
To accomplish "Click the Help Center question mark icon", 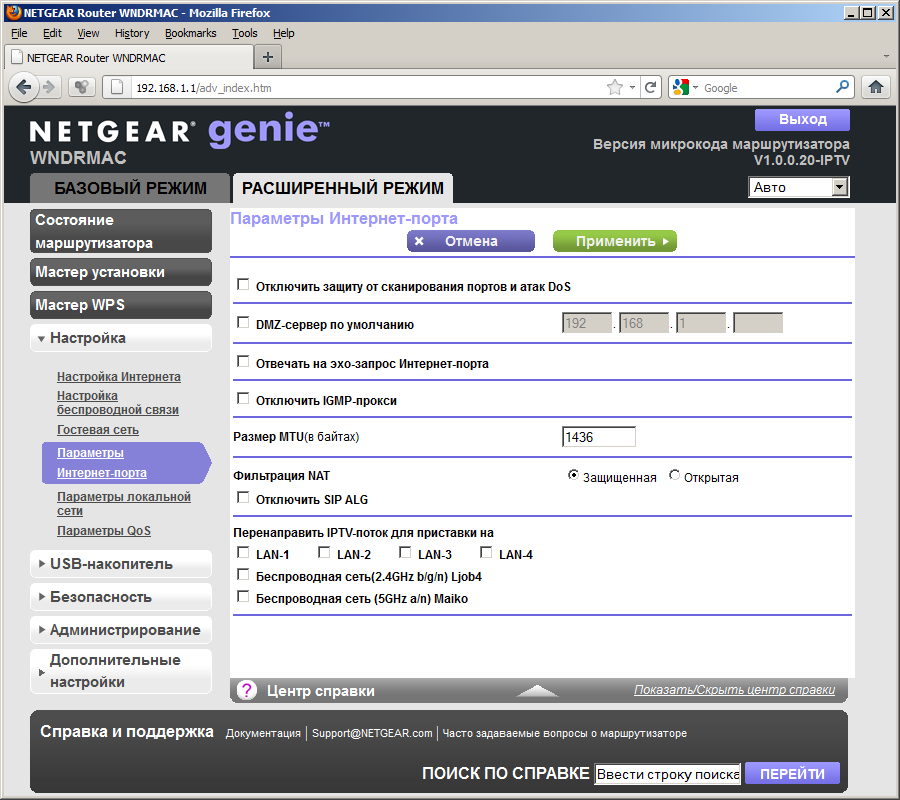I will pyautogui.click(x=247, y=690).
